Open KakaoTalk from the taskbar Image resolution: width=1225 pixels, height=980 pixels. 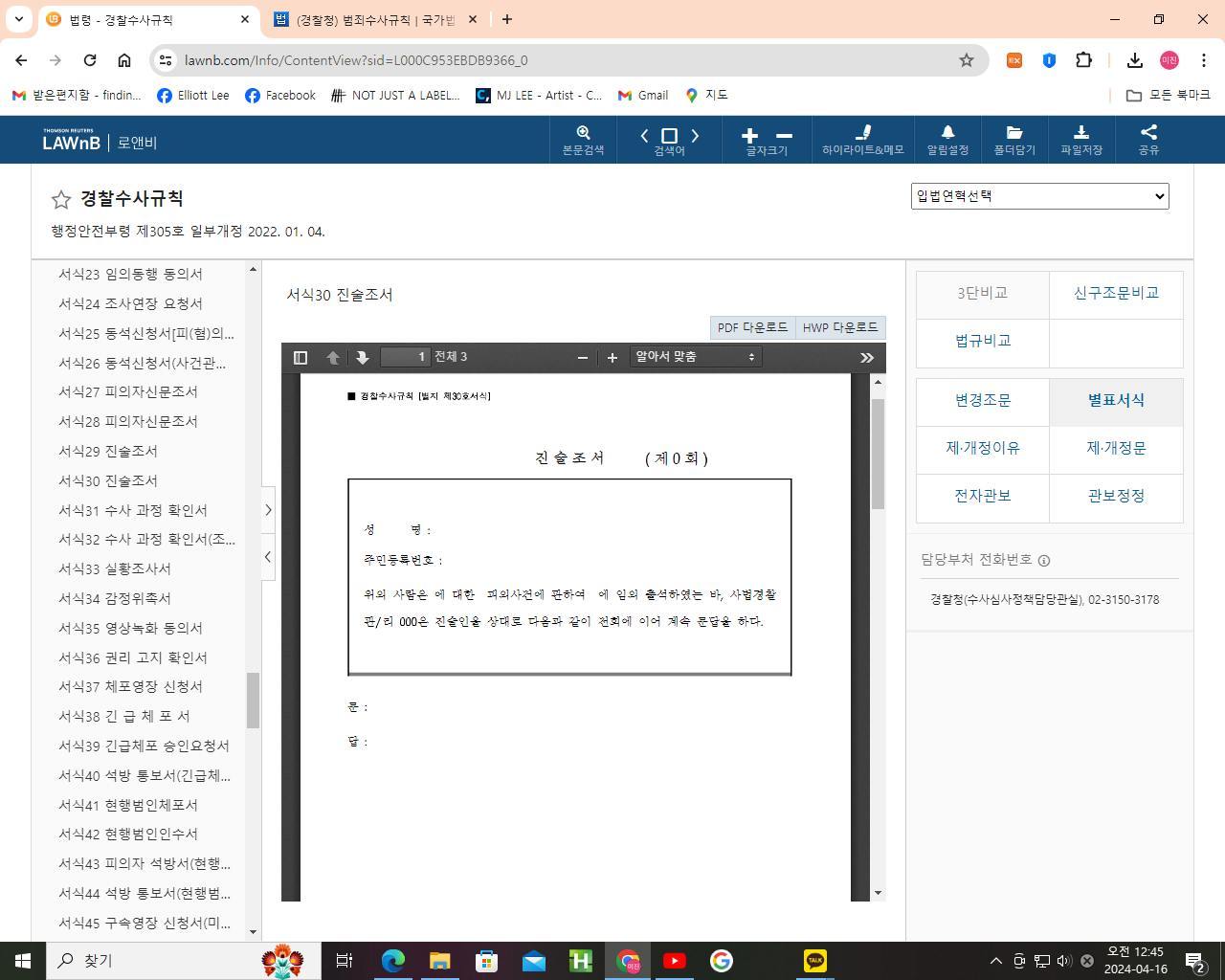pyautogui.click(x=815, y=960)
